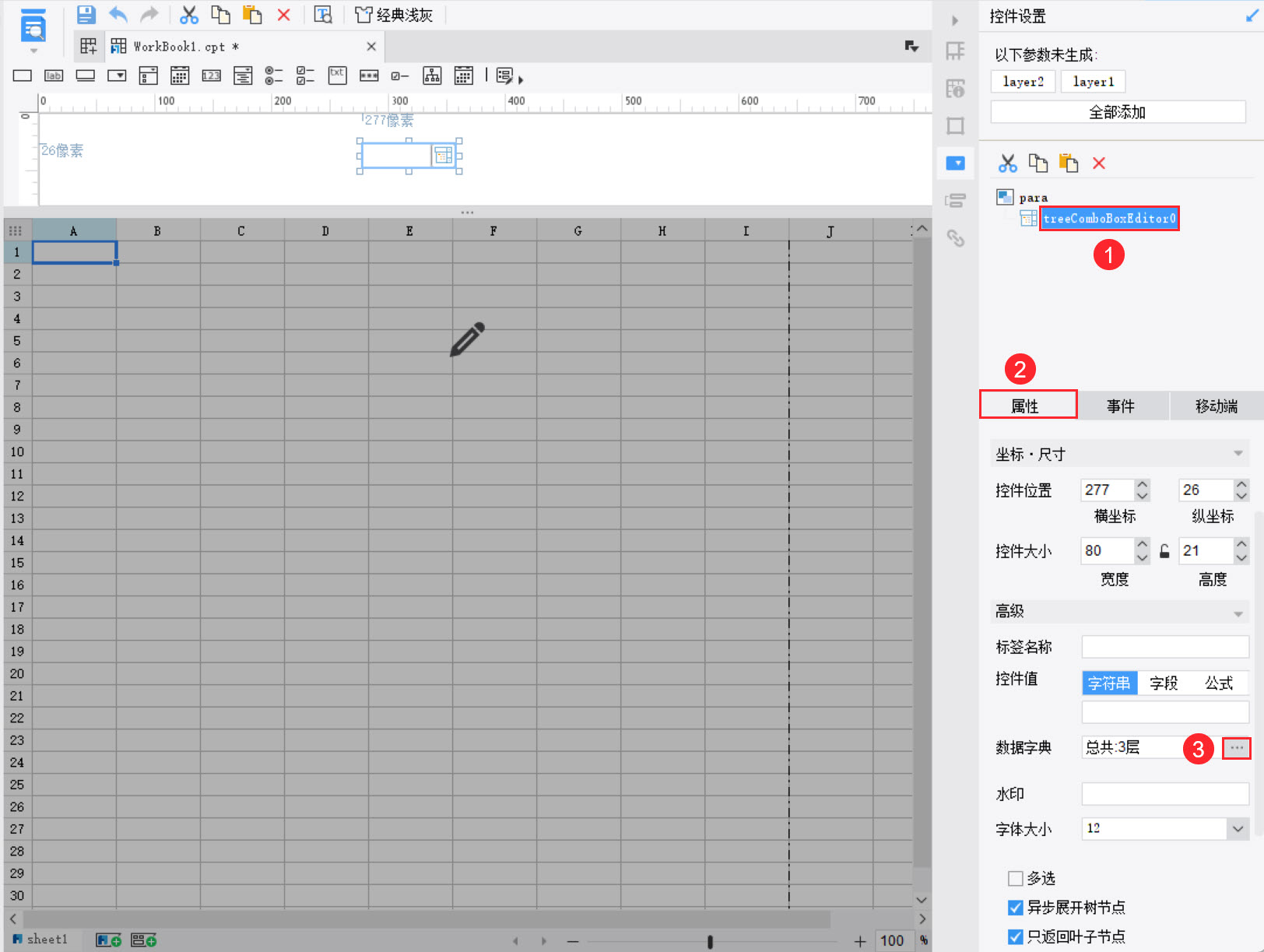Toggle the aspect ratio lock for widget size
This screenshot has width=1264, height=952.
click(1164, 551)
